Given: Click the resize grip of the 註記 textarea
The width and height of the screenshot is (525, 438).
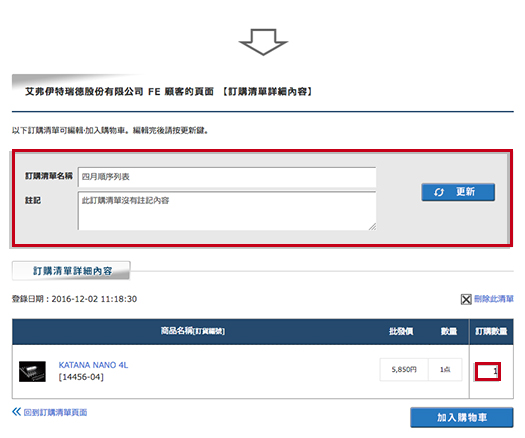Looking at the screenshot, I should (372, 227).
